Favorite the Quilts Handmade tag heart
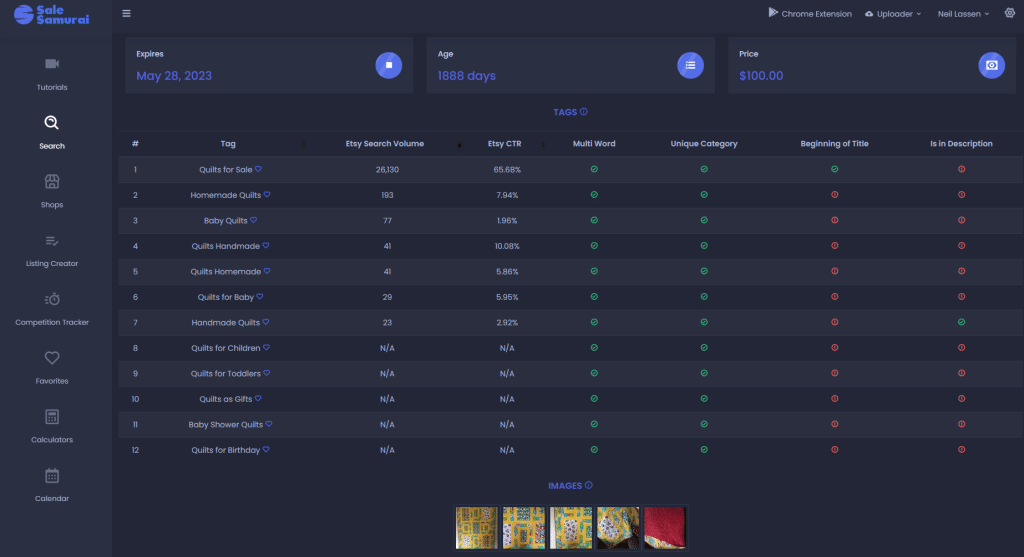Image resolution: width=1024 pixels, height=557 pixels. [x=266, y=246]
